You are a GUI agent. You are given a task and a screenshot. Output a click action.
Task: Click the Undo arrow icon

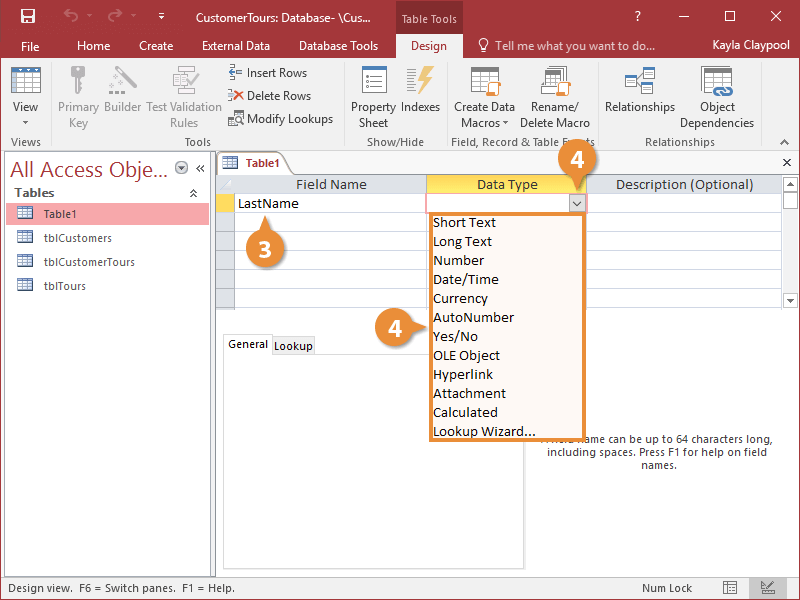pos(71,16)
